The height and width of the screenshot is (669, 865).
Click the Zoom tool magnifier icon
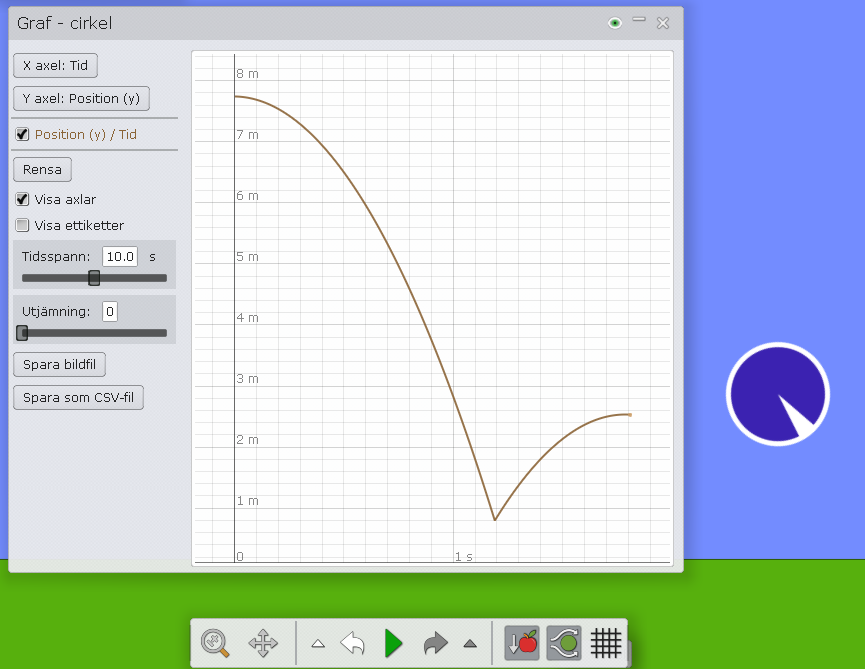coord(215,643)
